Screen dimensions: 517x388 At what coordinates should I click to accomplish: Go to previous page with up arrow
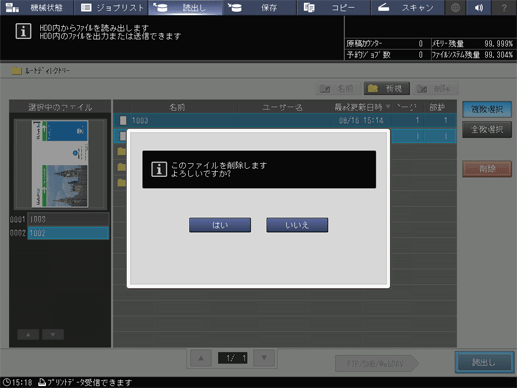point(201,358)
